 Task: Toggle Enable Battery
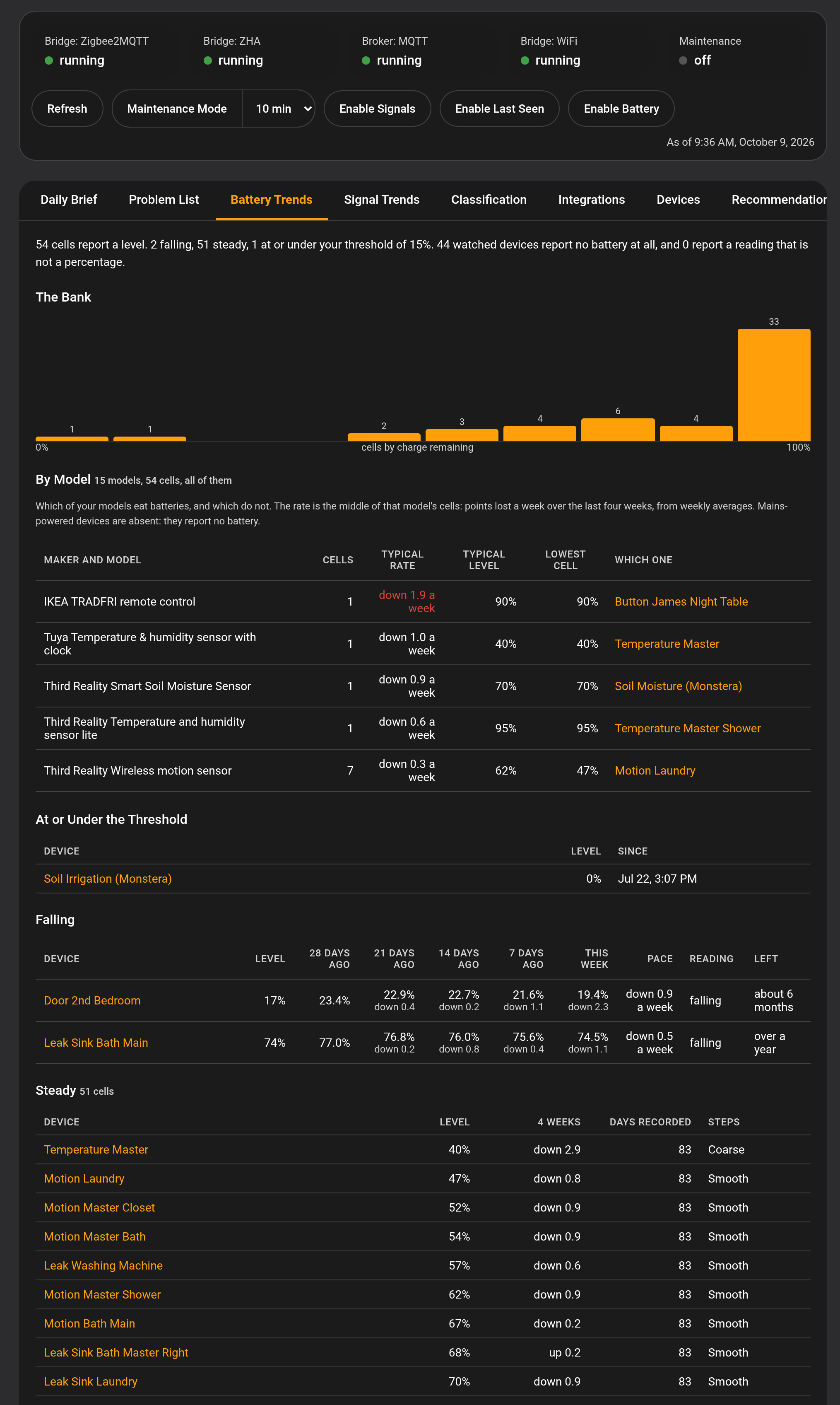coord(621,109)
